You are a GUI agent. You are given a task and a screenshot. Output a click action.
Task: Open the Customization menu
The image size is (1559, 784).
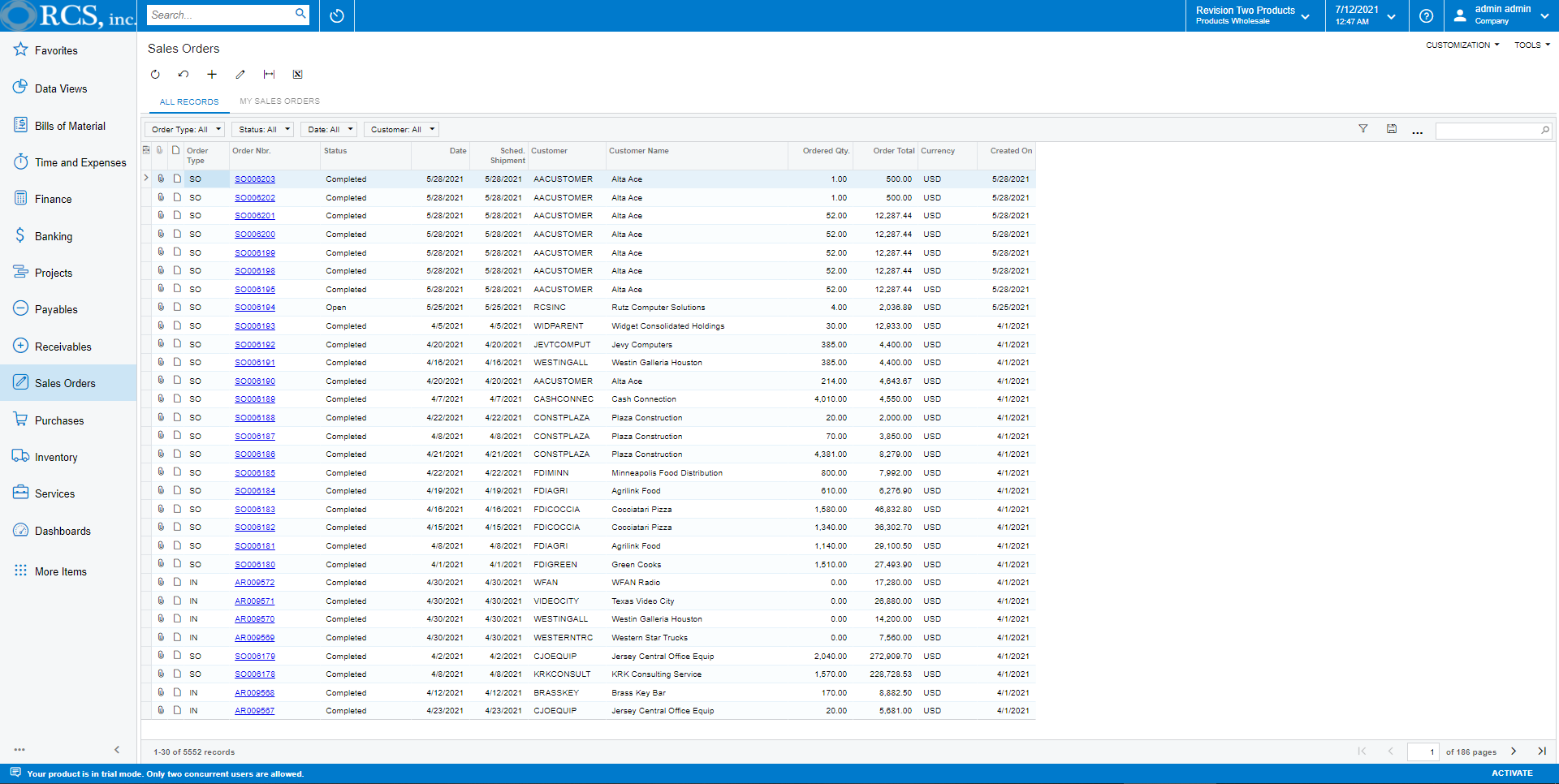point(1462,45)
